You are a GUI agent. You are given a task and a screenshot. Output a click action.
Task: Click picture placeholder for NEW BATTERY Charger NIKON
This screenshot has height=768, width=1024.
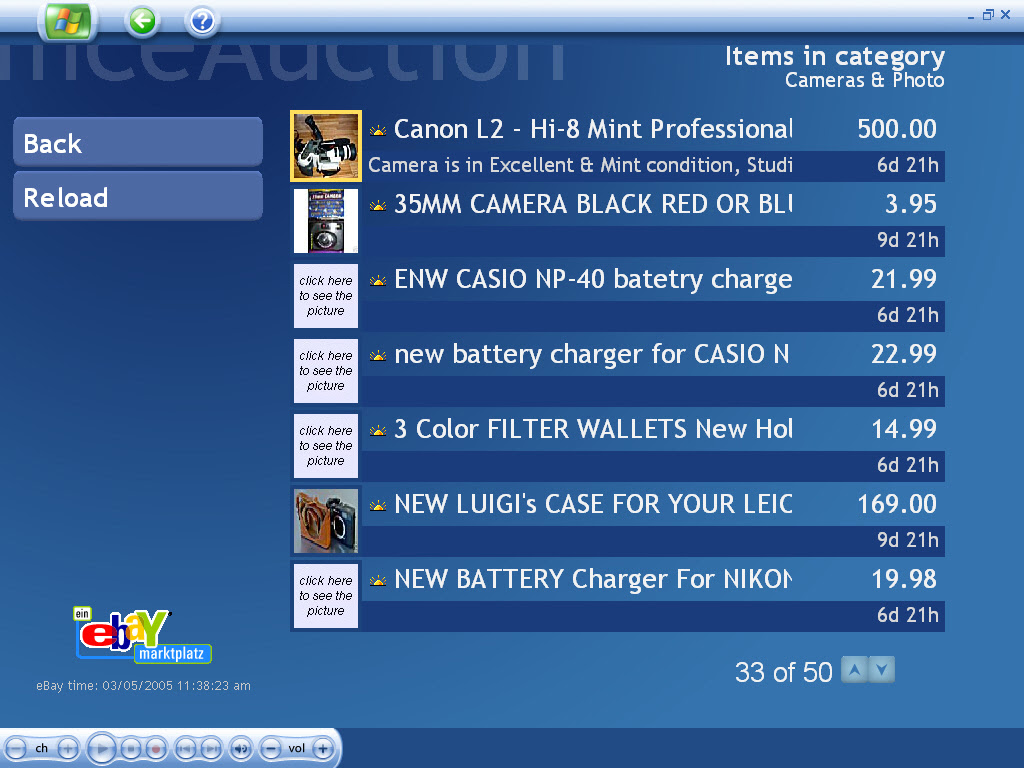(x=326, y=596)
